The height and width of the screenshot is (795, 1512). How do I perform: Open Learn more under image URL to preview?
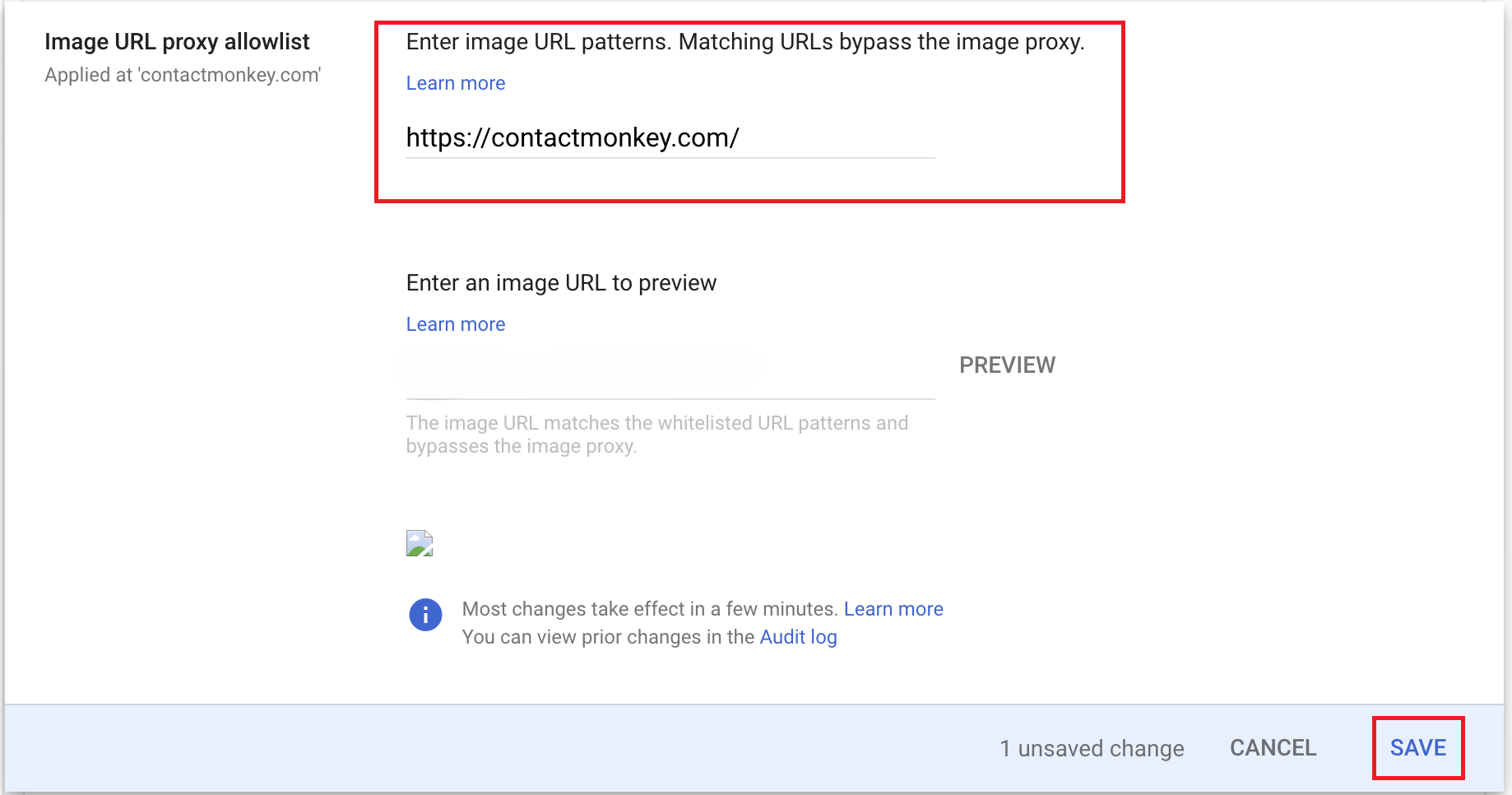pyautogui.click(x=456, y=324)
